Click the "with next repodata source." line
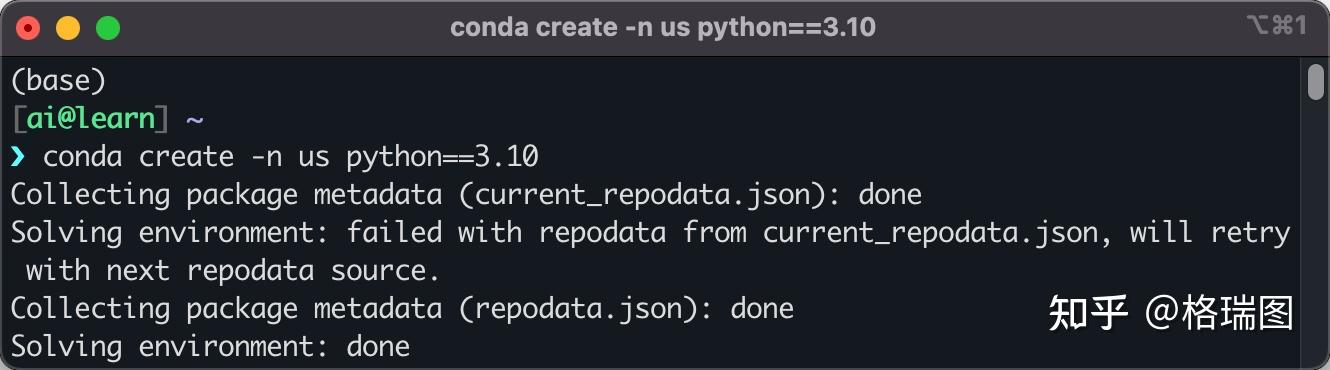1330x370 pixels. click(233, 270)
